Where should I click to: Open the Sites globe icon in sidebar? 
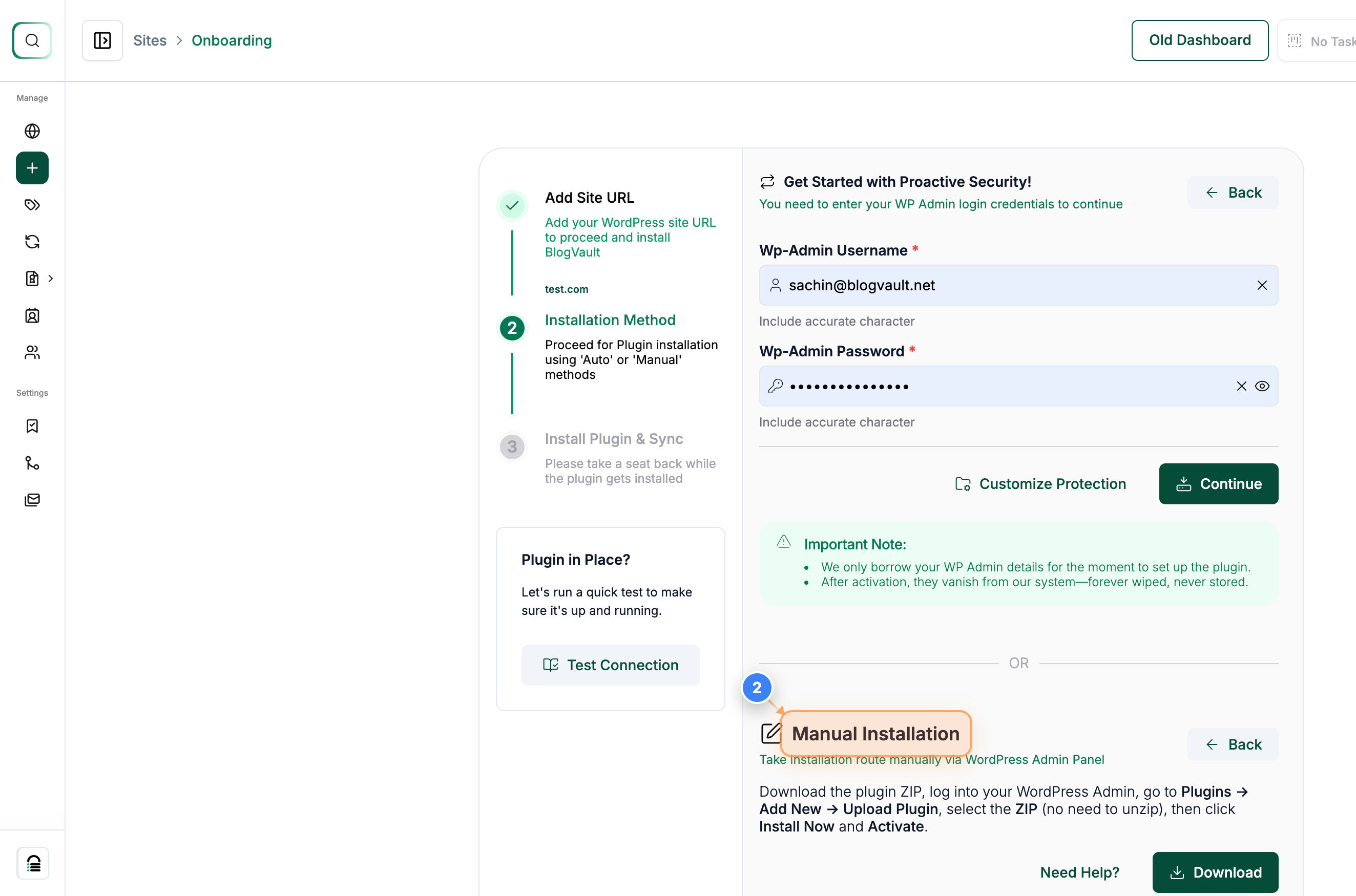(32, 131)
